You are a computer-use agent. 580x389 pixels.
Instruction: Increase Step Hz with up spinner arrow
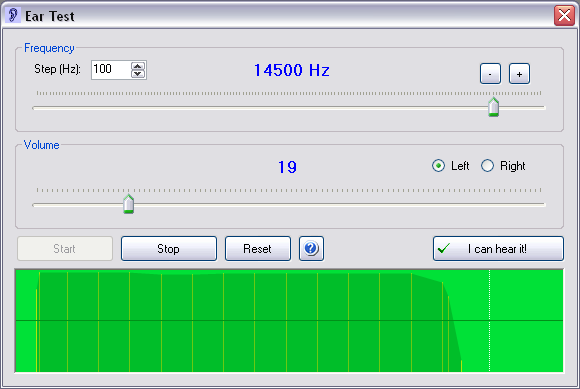tap(138, 66)
